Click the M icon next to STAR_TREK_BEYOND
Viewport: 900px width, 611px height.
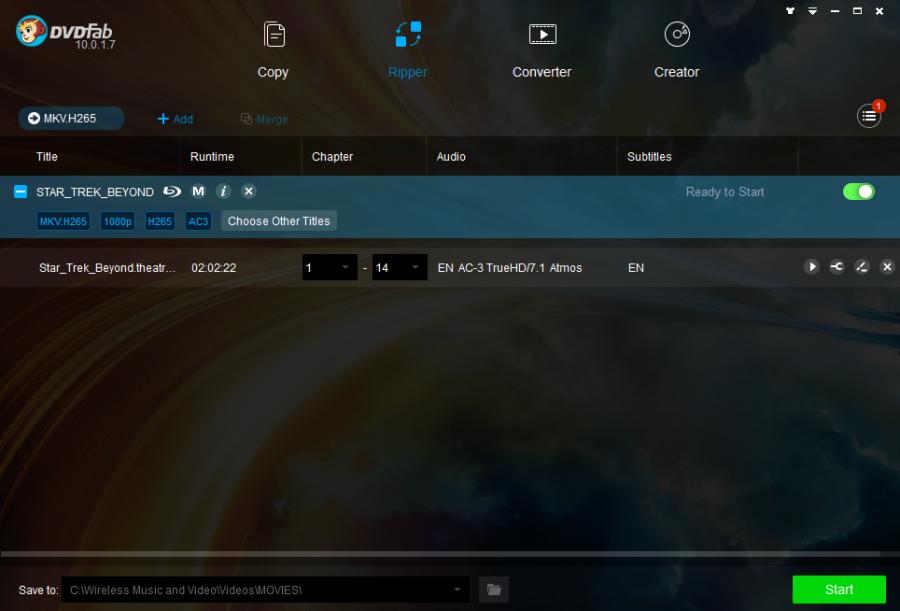point(198,191)
